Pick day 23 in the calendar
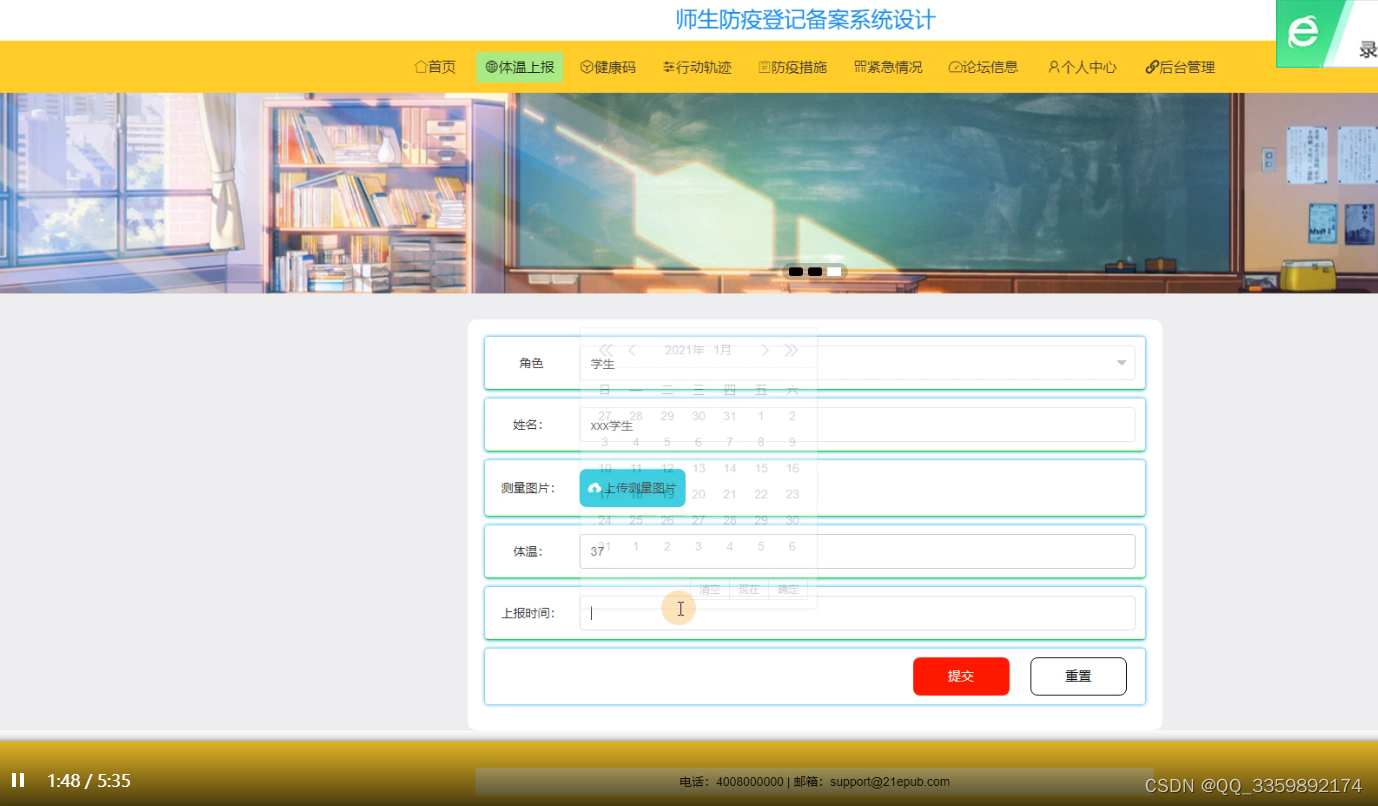 click(792, 494)
